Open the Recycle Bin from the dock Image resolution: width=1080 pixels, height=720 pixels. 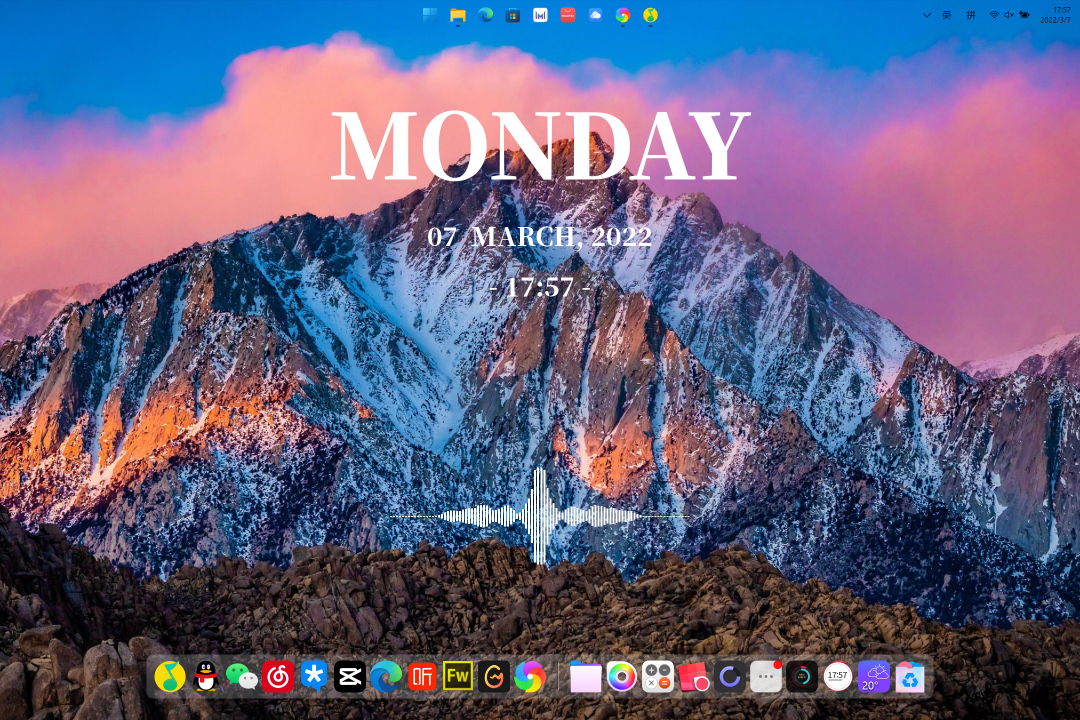point(911,677)
